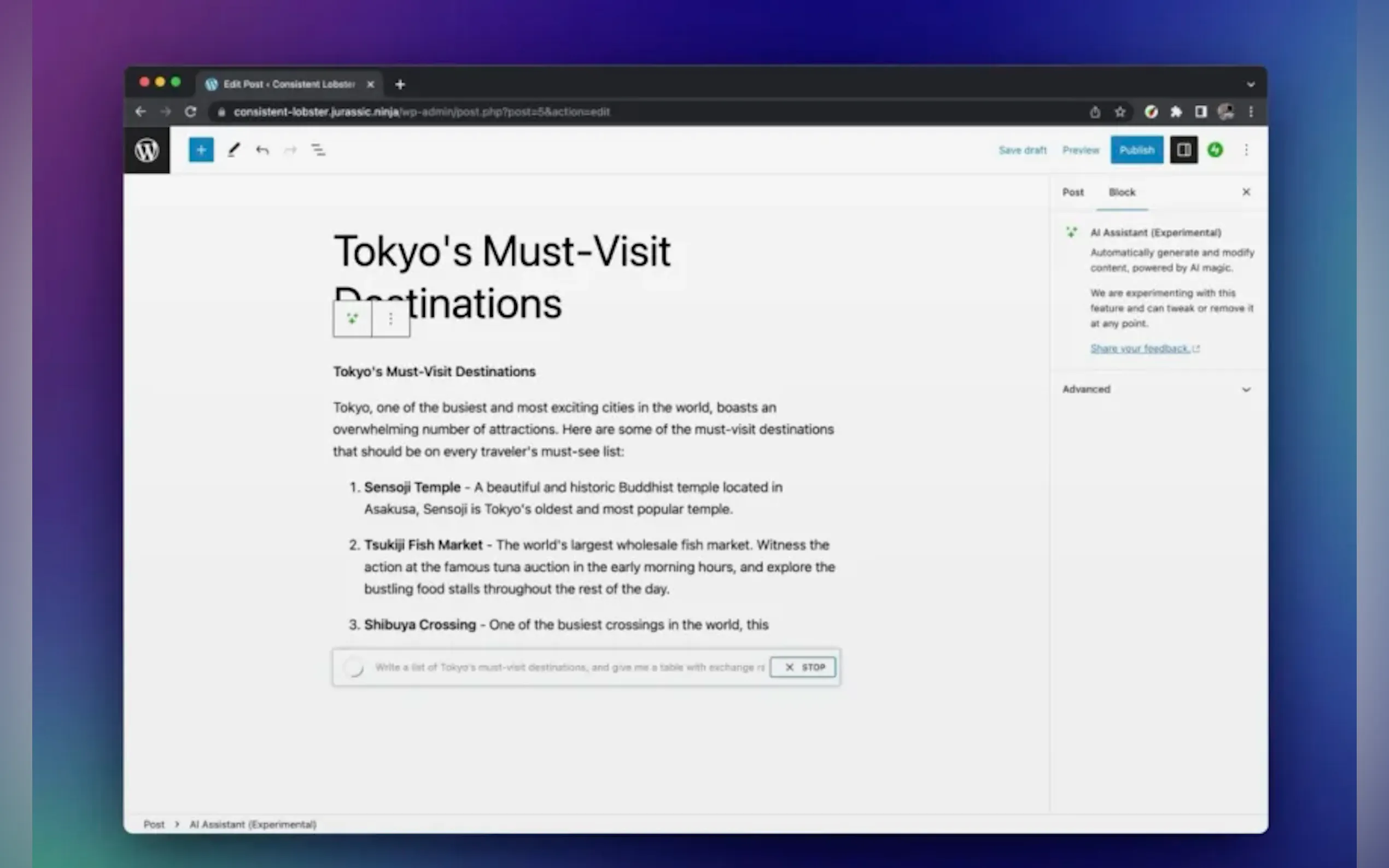Select the Tools pencil icon
The height and width of the screenshot is (868, 1389).
pyautogui.click(x=233, y=150)
